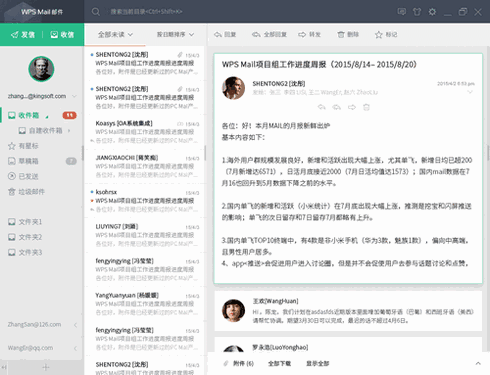490x375 pixels.
Task: Click the search magnifier icon
Action: 96,12
